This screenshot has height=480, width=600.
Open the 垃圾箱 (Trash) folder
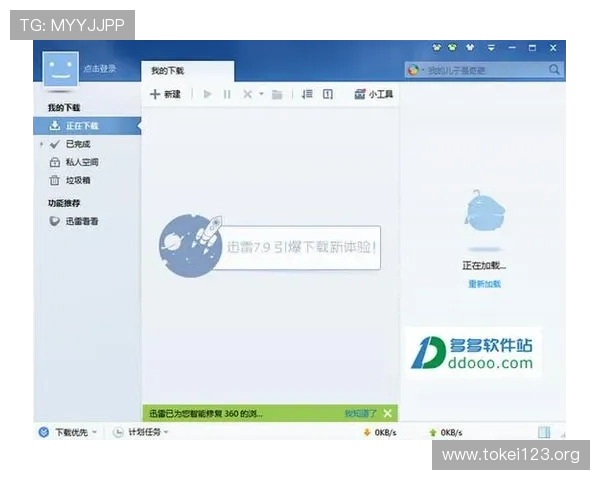(x=77, y=180)
